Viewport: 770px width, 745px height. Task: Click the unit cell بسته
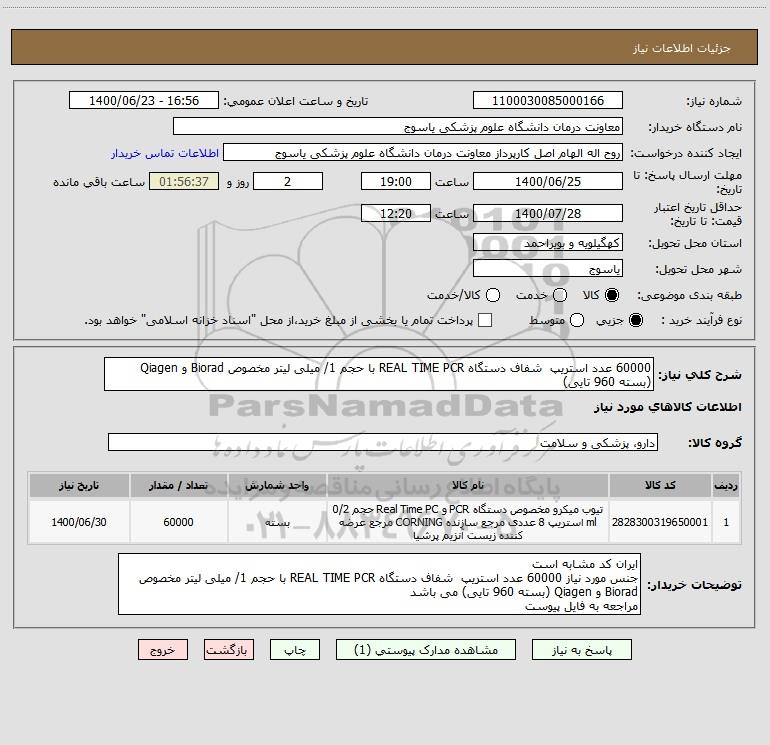click(x=277, y=522)
